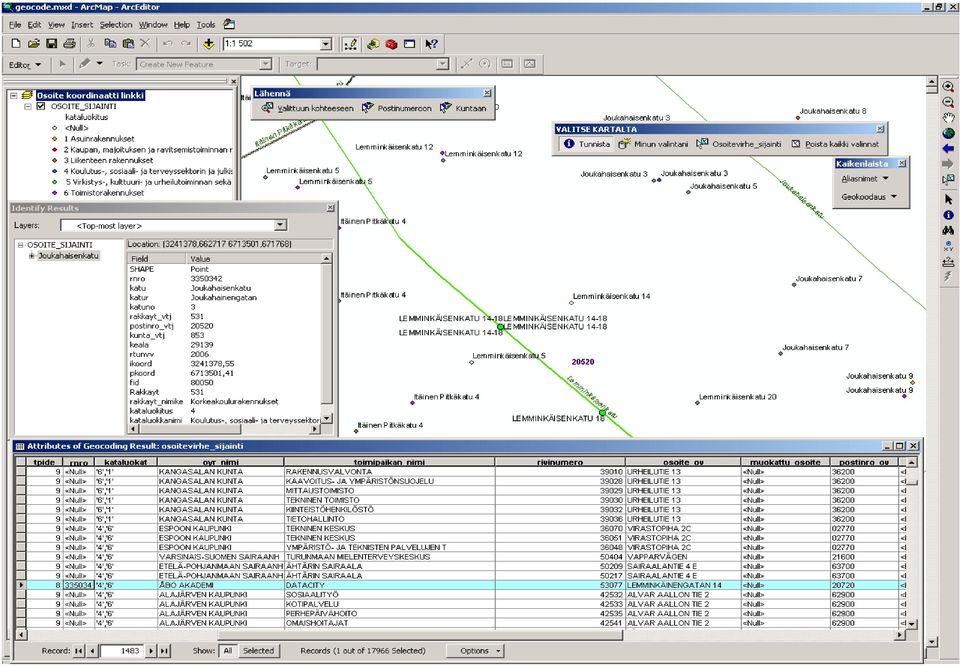The image size is (960, 667).
Task: Click the toimipaikan_nimi column header
Action: tap(389, 462)
